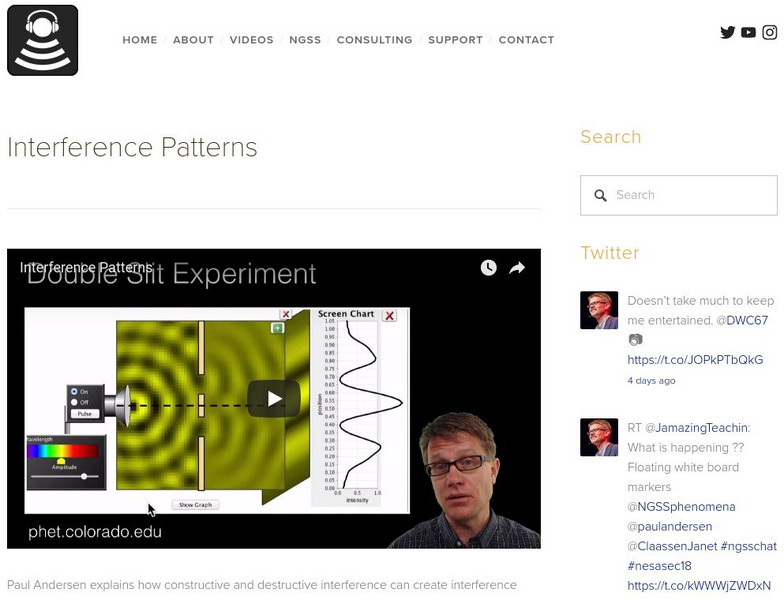Click the video Share arrow icon
Viewport: 784px width, 600px height.
point(517,268)
